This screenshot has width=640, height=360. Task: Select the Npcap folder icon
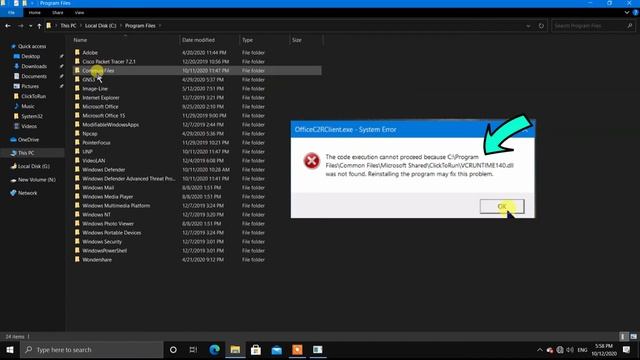click(77, 133)
